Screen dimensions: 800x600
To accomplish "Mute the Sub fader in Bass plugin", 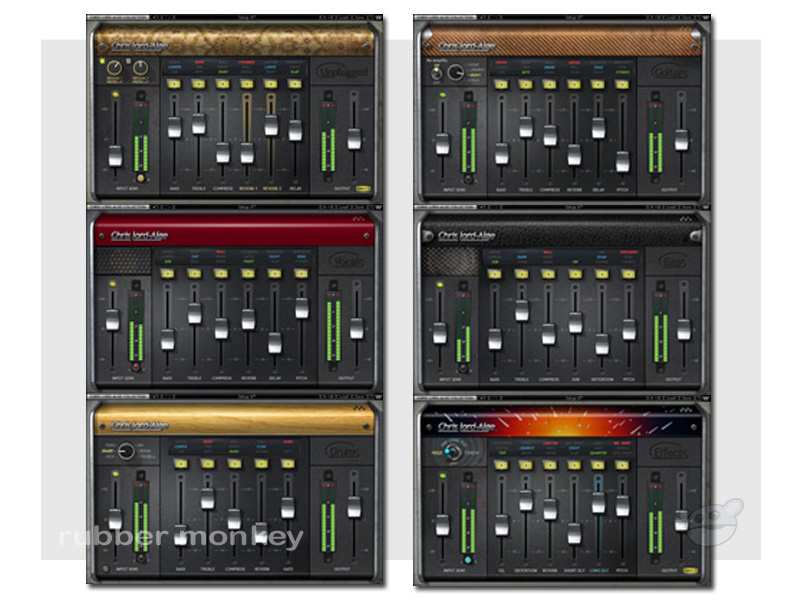I will coord(575,288).
